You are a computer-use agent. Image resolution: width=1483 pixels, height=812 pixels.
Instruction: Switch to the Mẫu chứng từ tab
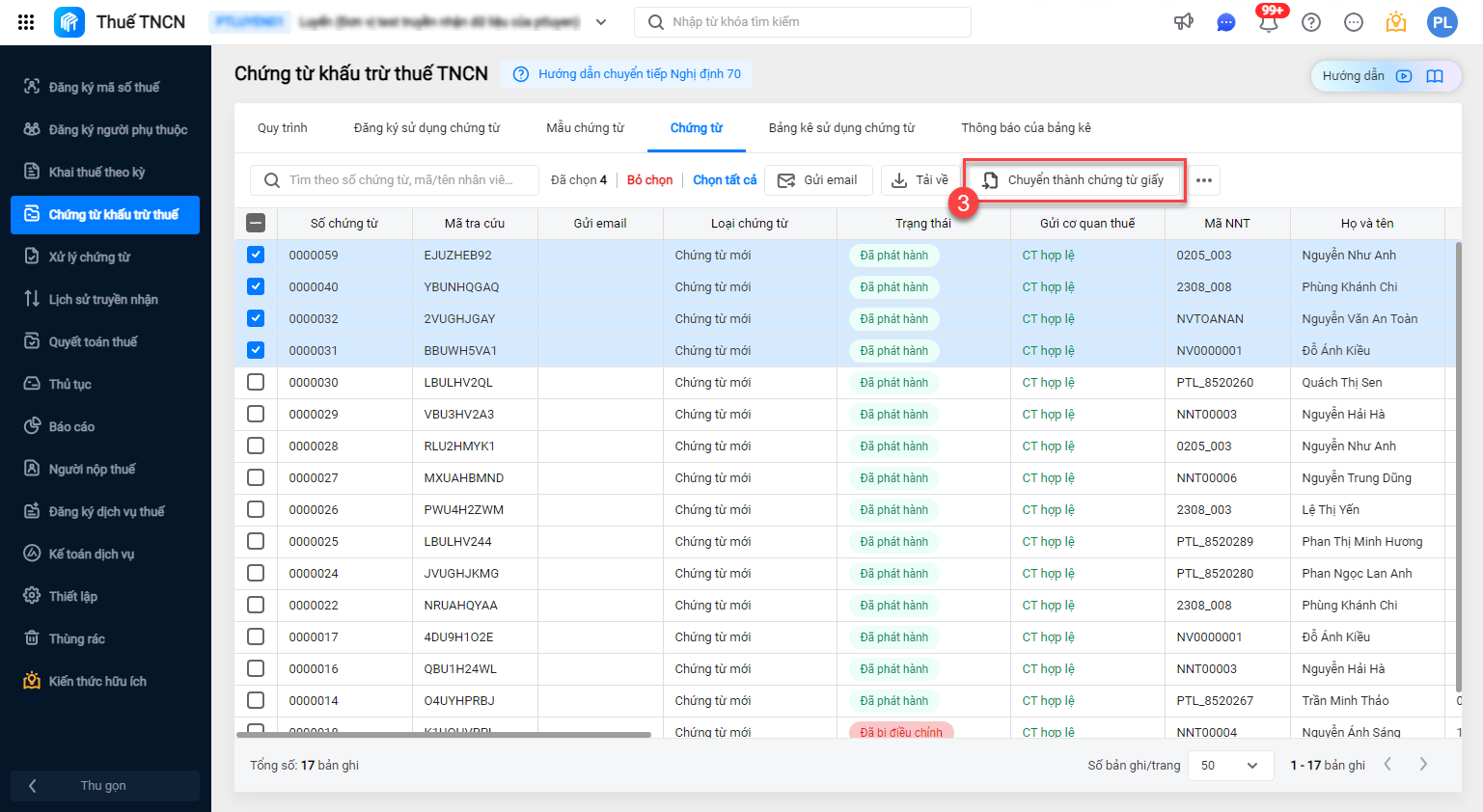point(586,128)
